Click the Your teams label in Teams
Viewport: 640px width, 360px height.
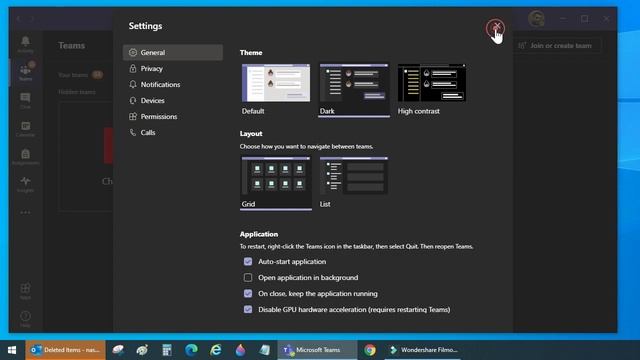73,75
